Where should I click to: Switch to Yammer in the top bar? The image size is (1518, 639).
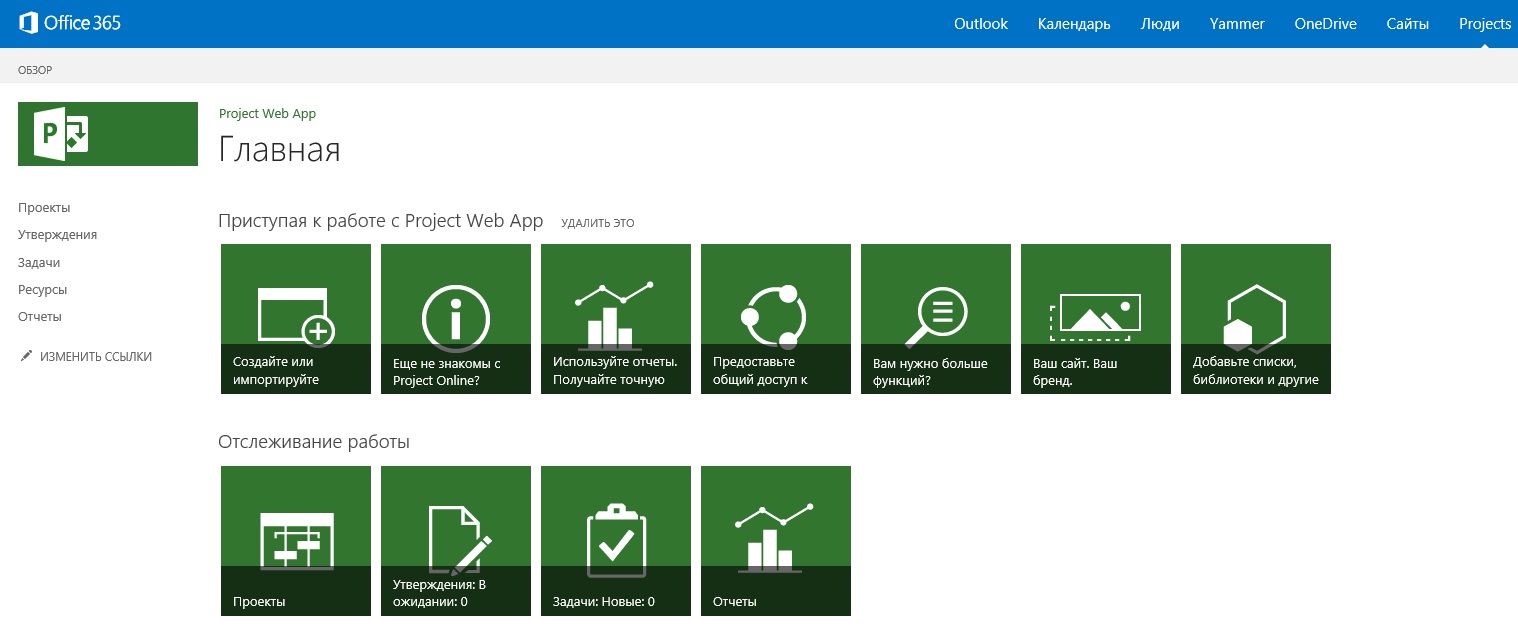pyautogui.click(x=1237, y=24)
